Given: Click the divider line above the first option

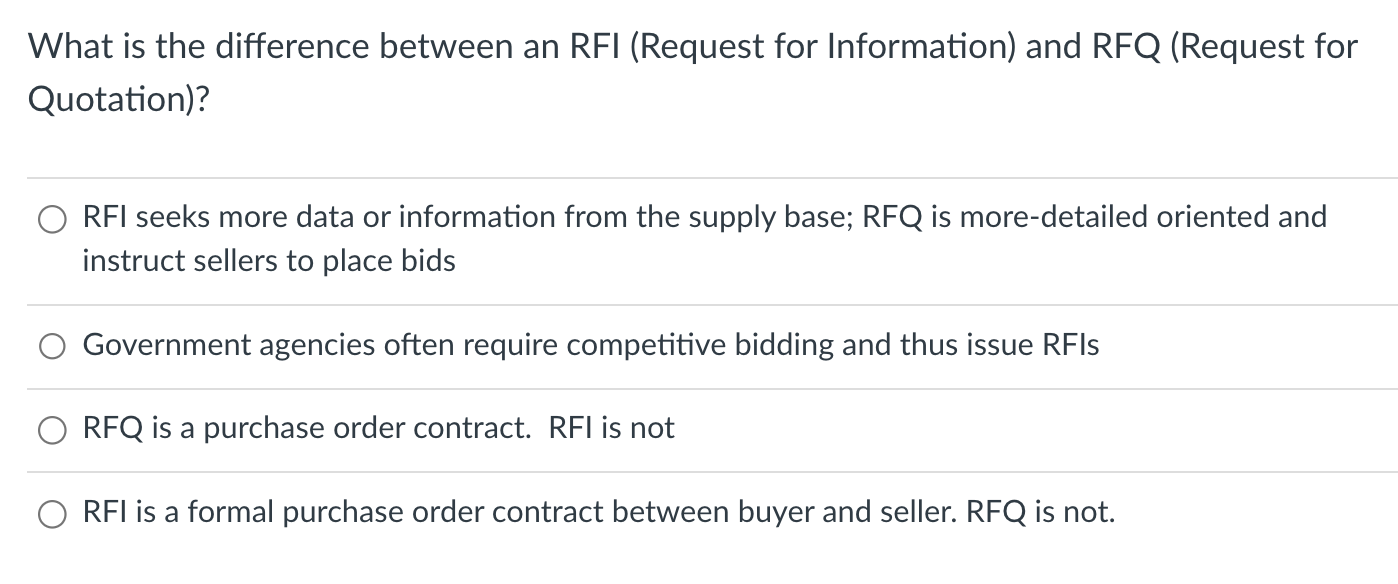Looking at the screenshot, I should point(700,176).
